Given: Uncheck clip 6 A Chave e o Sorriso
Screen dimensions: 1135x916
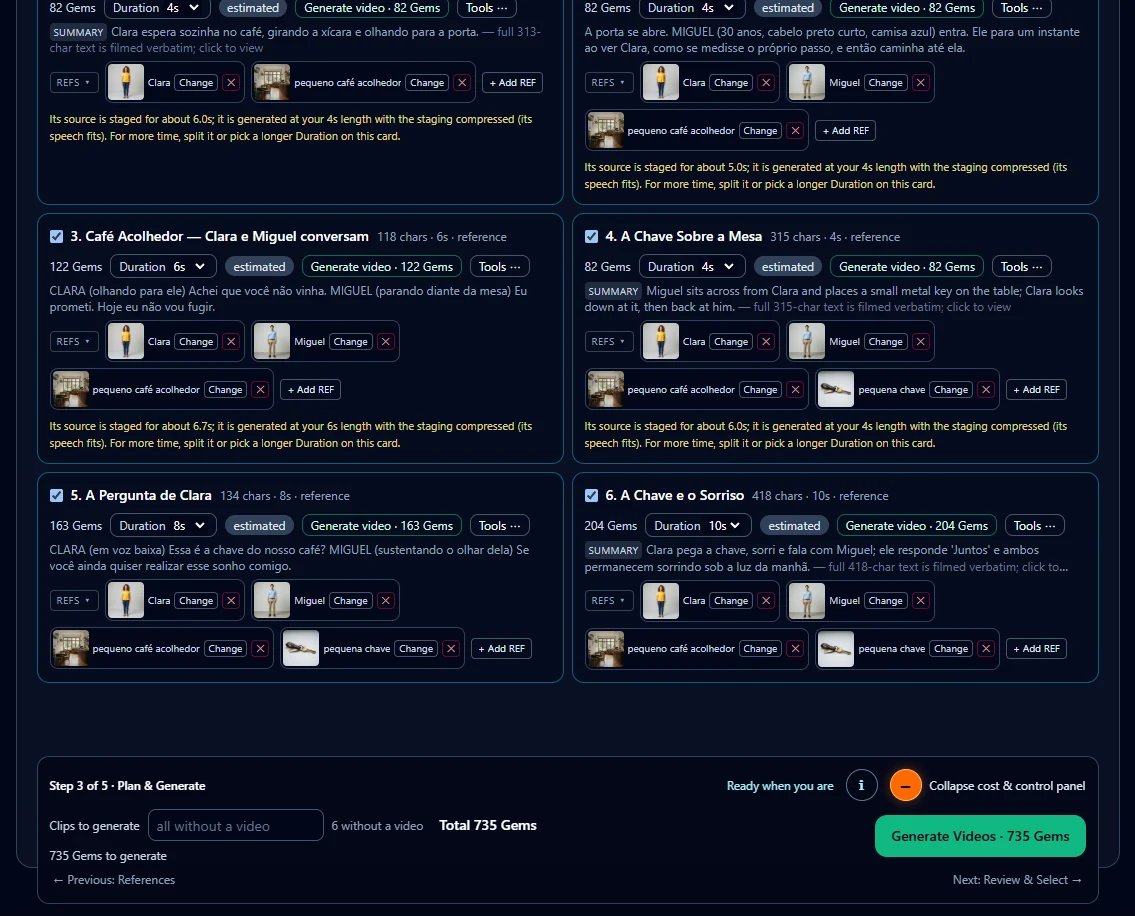Looking at the screenshot, I should 591,496.
